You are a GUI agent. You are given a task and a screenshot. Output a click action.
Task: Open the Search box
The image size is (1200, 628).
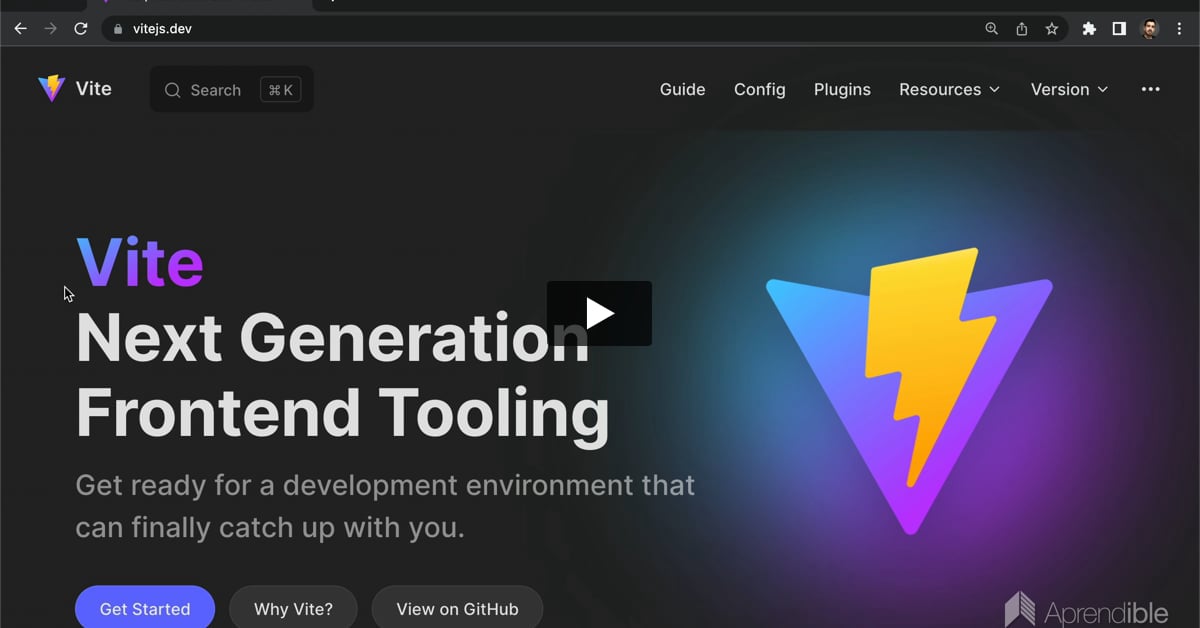(232, 89)
